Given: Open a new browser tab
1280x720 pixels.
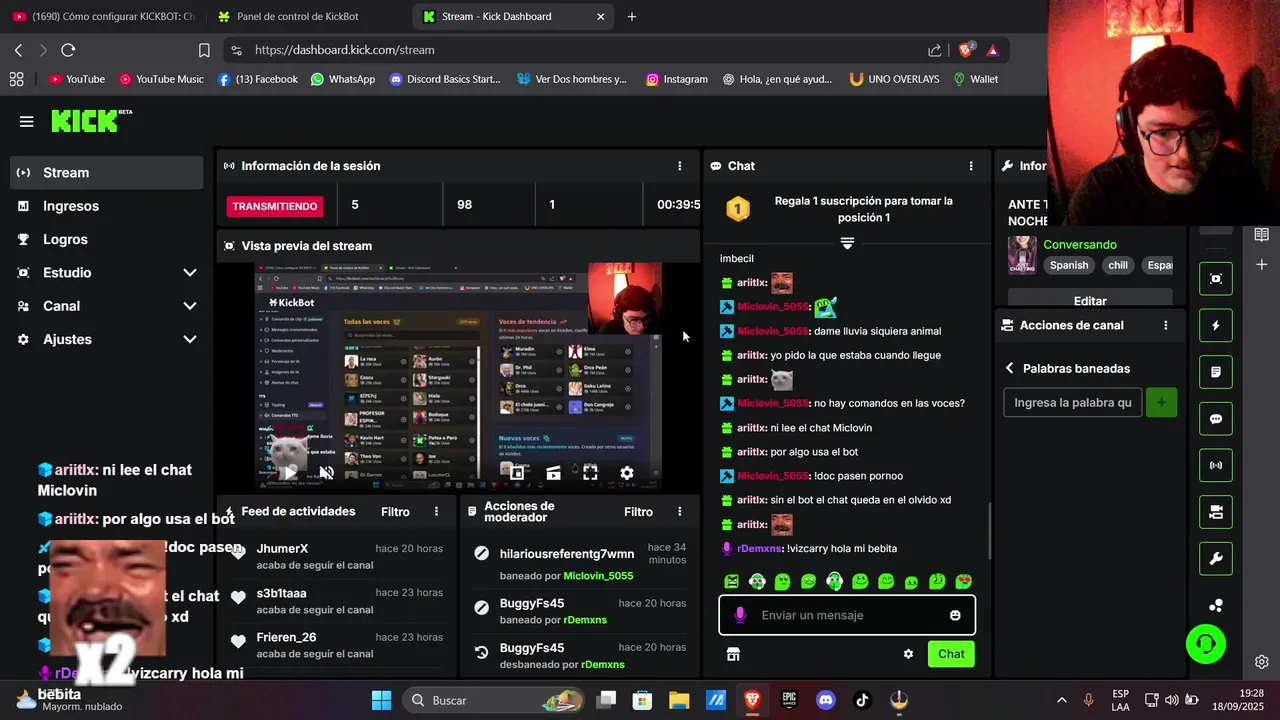Looking at the screenshot, I should coord(631,16).
